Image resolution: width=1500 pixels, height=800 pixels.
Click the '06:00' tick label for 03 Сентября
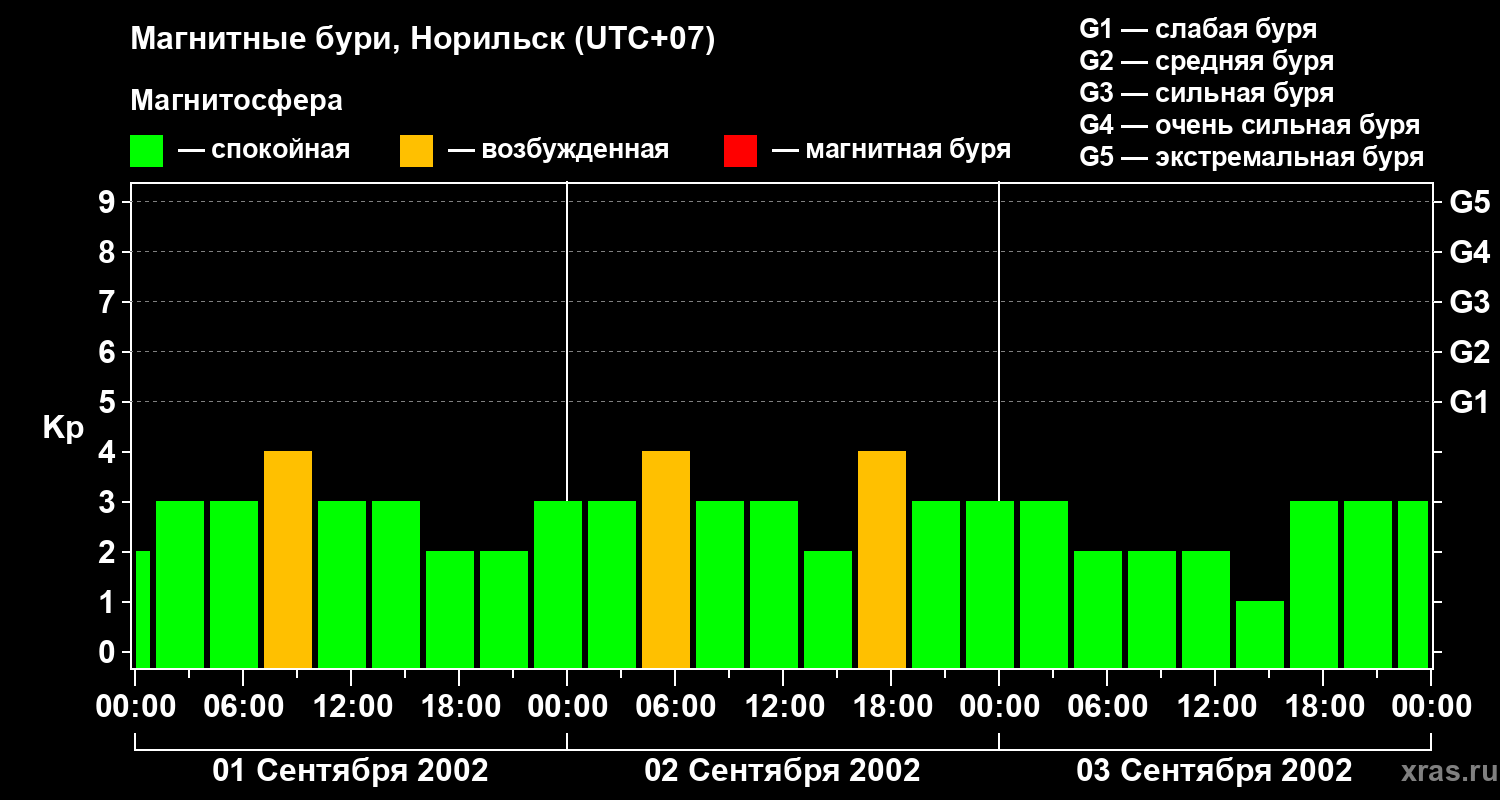pos(1107,707)
